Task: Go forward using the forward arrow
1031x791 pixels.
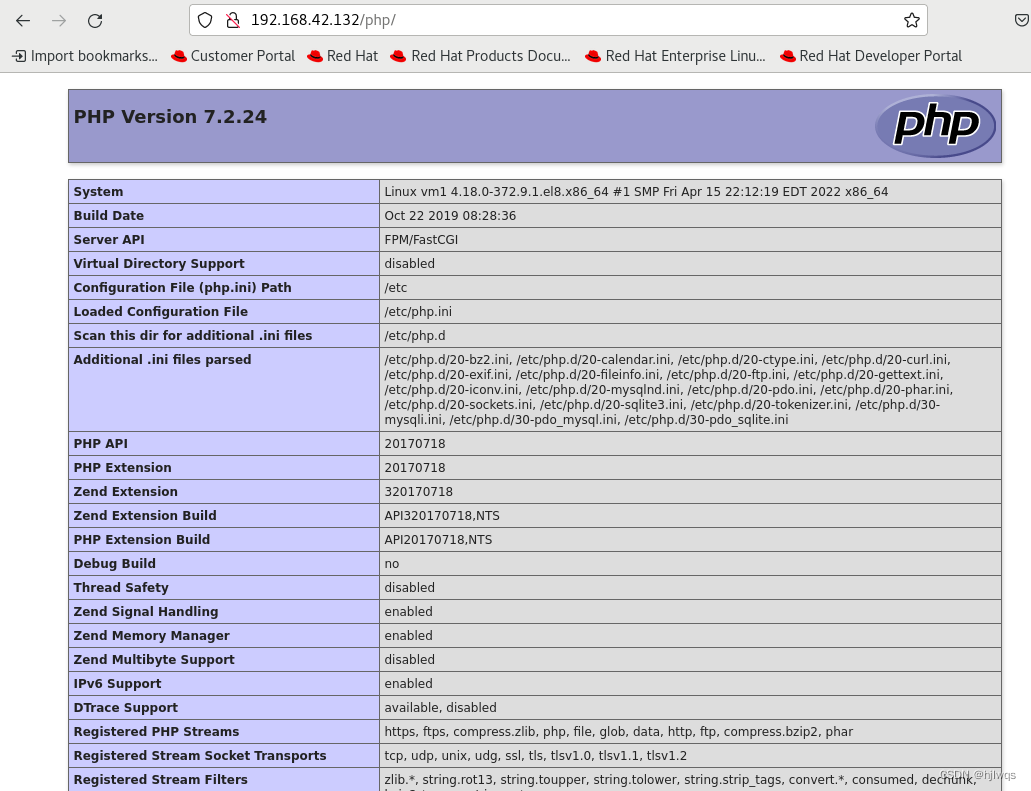Action: point(60,19)
